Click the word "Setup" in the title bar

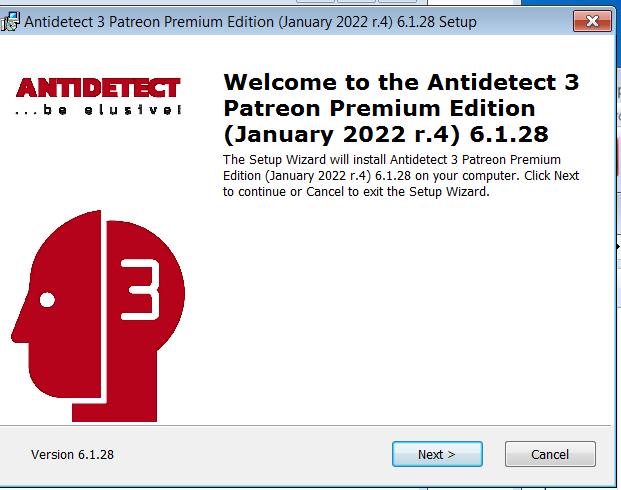pyautogui.click(x=456, y=21)
